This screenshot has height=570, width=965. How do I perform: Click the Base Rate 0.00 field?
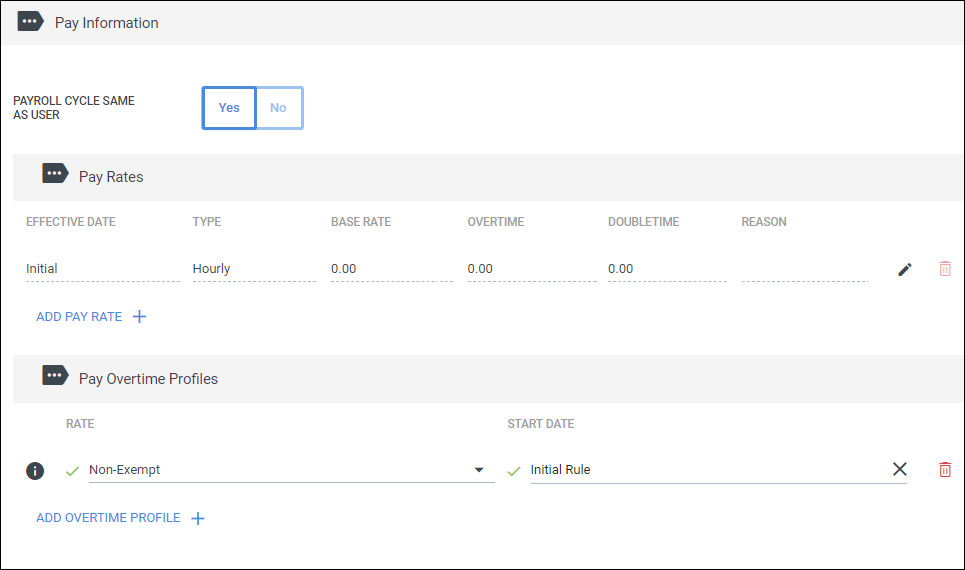point(391,269)
